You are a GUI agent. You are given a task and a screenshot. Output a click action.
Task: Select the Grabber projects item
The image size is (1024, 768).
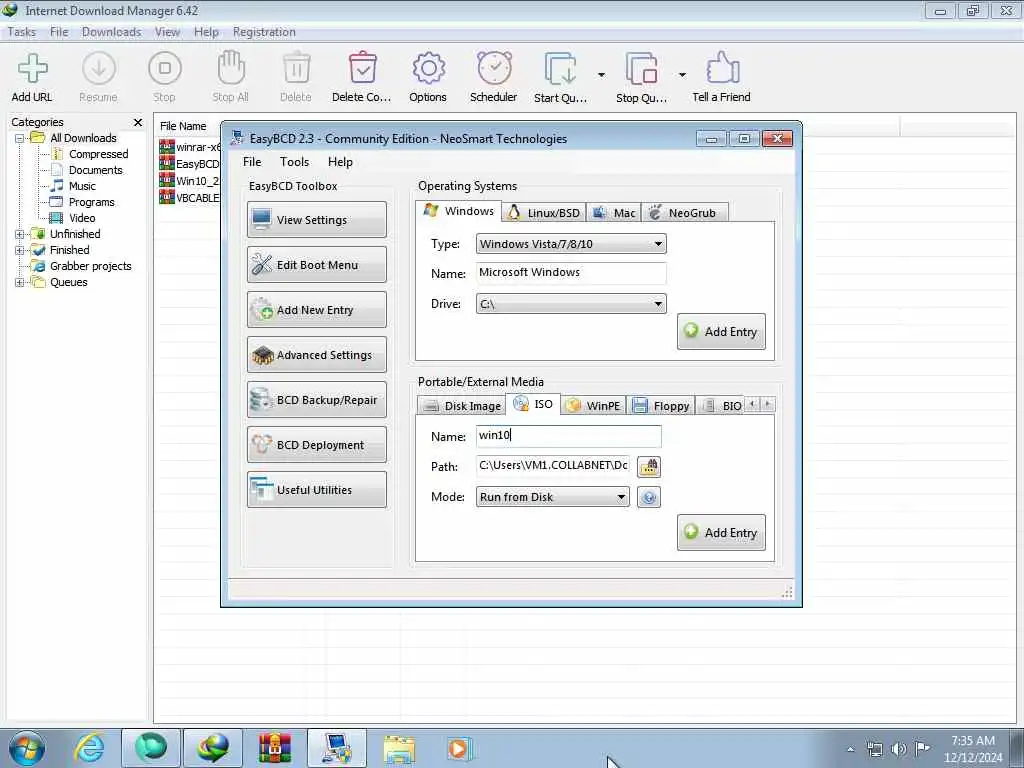(90, 266)
